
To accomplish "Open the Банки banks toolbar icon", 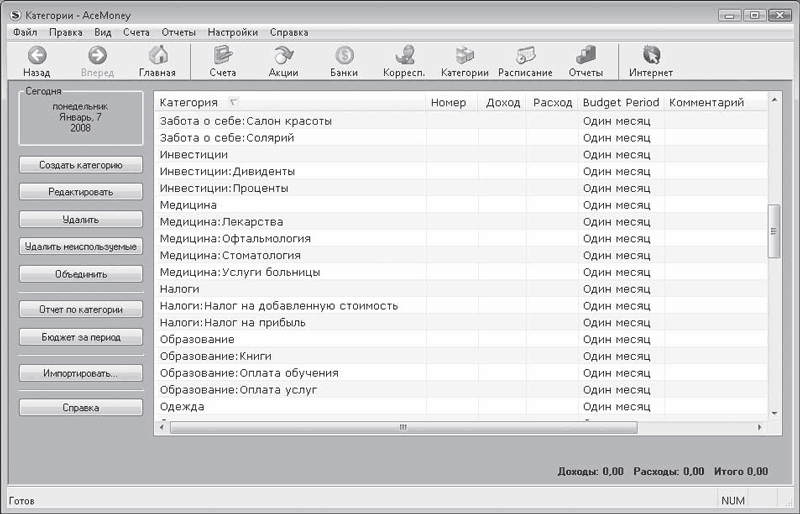I will 344,55.
